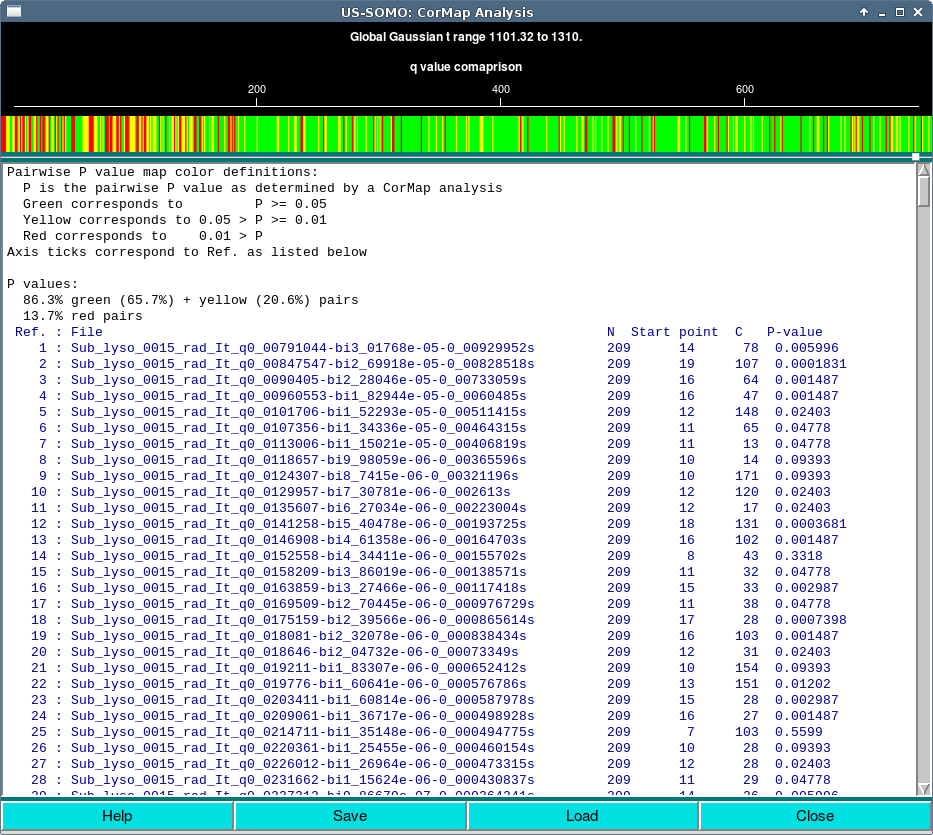Minimize the CorMap Analysis window
The image size is (933, 835).
click(882, 12)
